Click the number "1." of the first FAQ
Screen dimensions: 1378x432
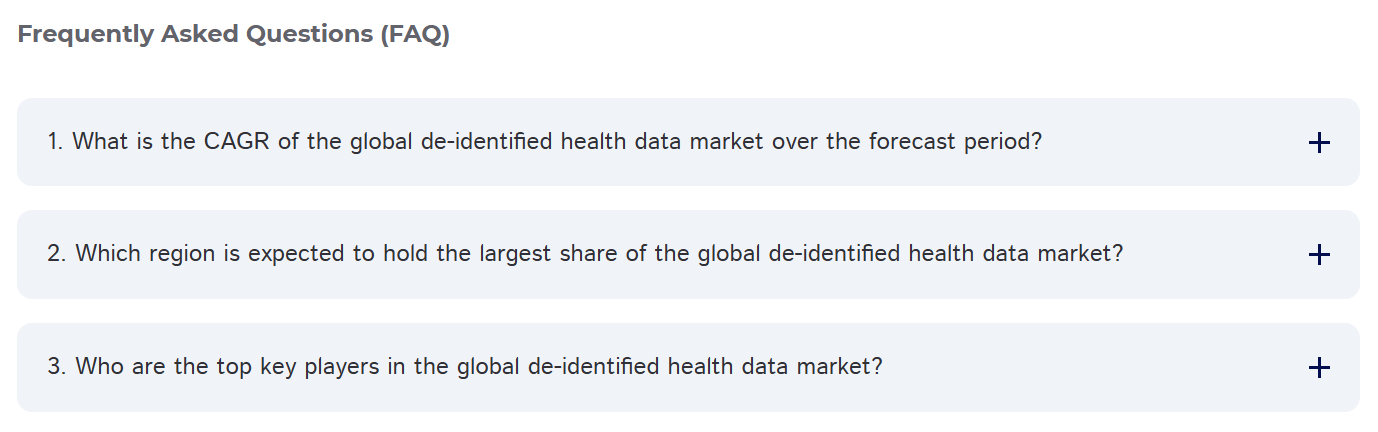pyautogui.click(x=56, y=142)
